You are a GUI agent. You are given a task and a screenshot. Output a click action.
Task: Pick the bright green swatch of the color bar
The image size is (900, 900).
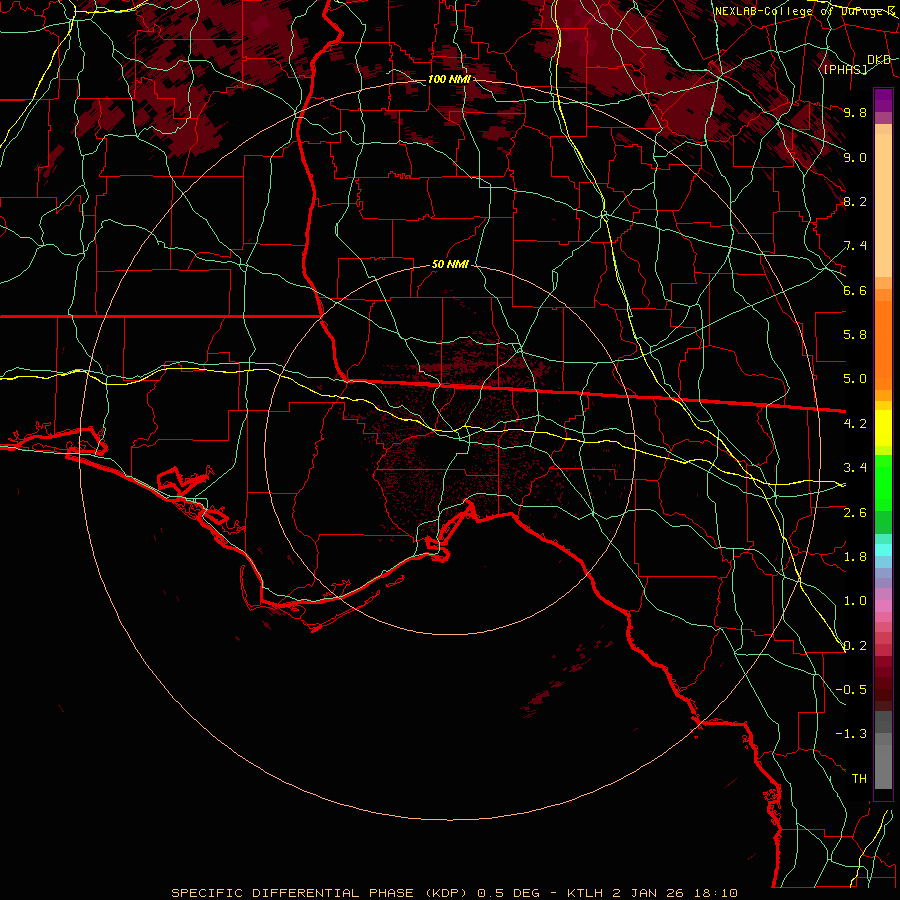point(883,482)
